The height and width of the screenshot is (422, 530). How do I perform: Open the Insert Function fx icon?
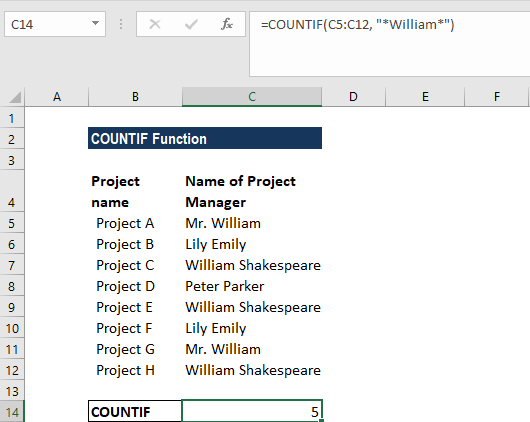pyautogui.click(x=227, y=24)
